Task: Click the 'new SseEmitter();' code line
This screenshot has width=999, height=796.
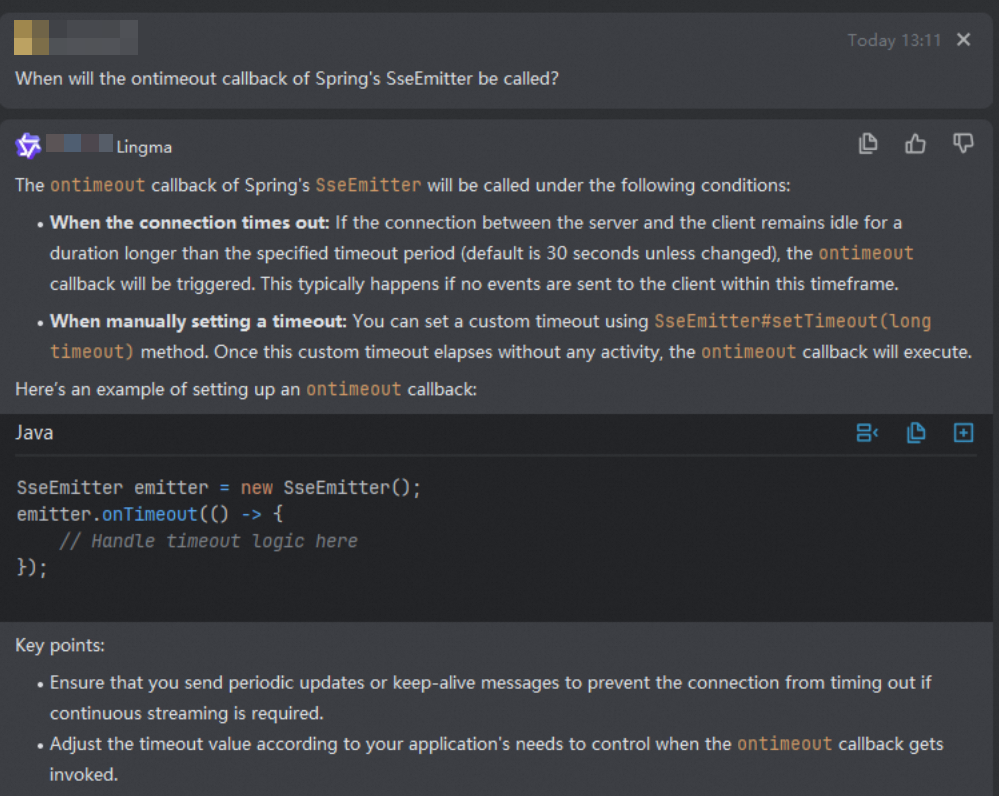Action: [219, 488]
